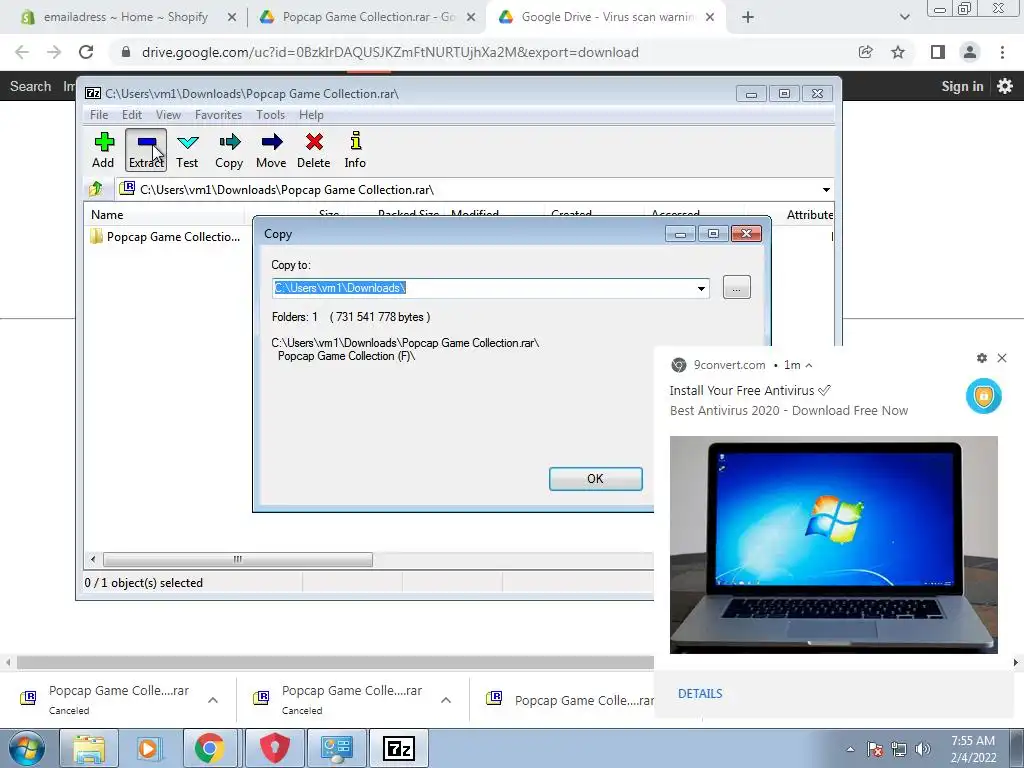Open notification settings gear for 9convert.com
Screen dimensions: 1024x768
point(982,358)
